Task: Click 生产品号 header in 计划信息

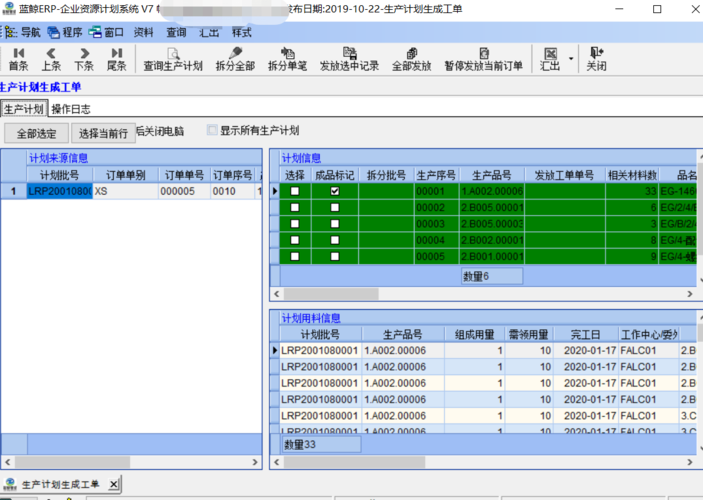Action: [492, 175]
